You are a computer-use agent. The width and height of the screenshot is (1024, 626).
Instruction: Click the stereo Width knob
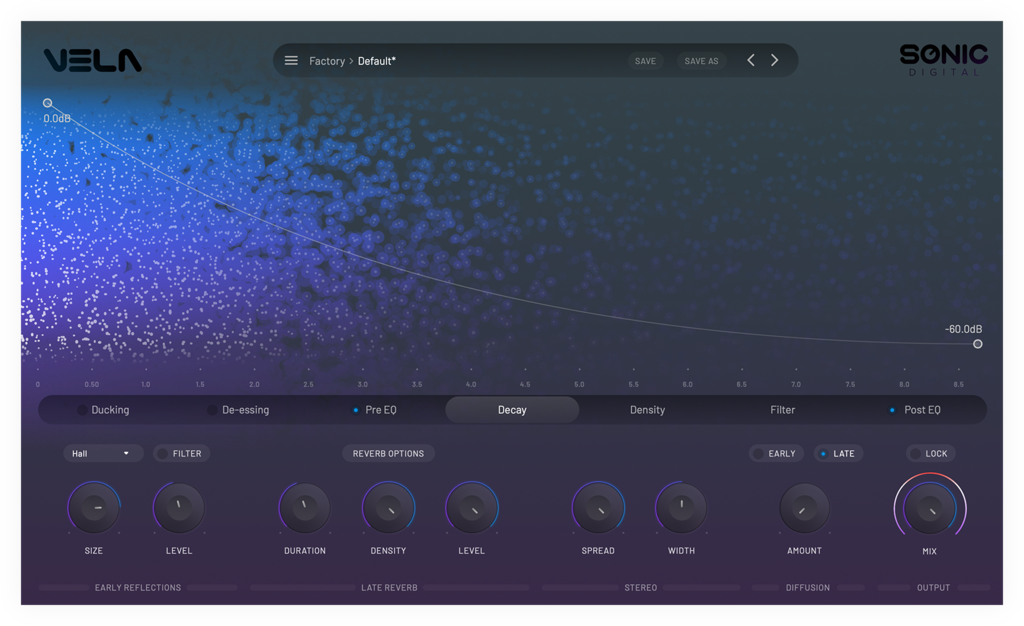pos(681,508)
